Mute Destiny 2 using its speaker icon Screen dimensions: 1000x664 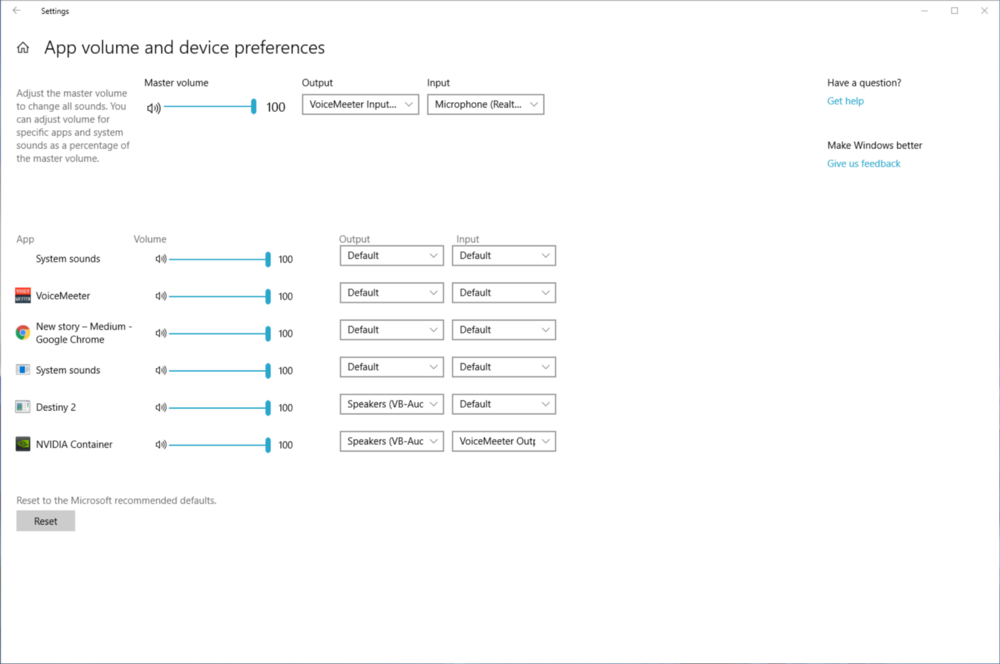[160, 408]
